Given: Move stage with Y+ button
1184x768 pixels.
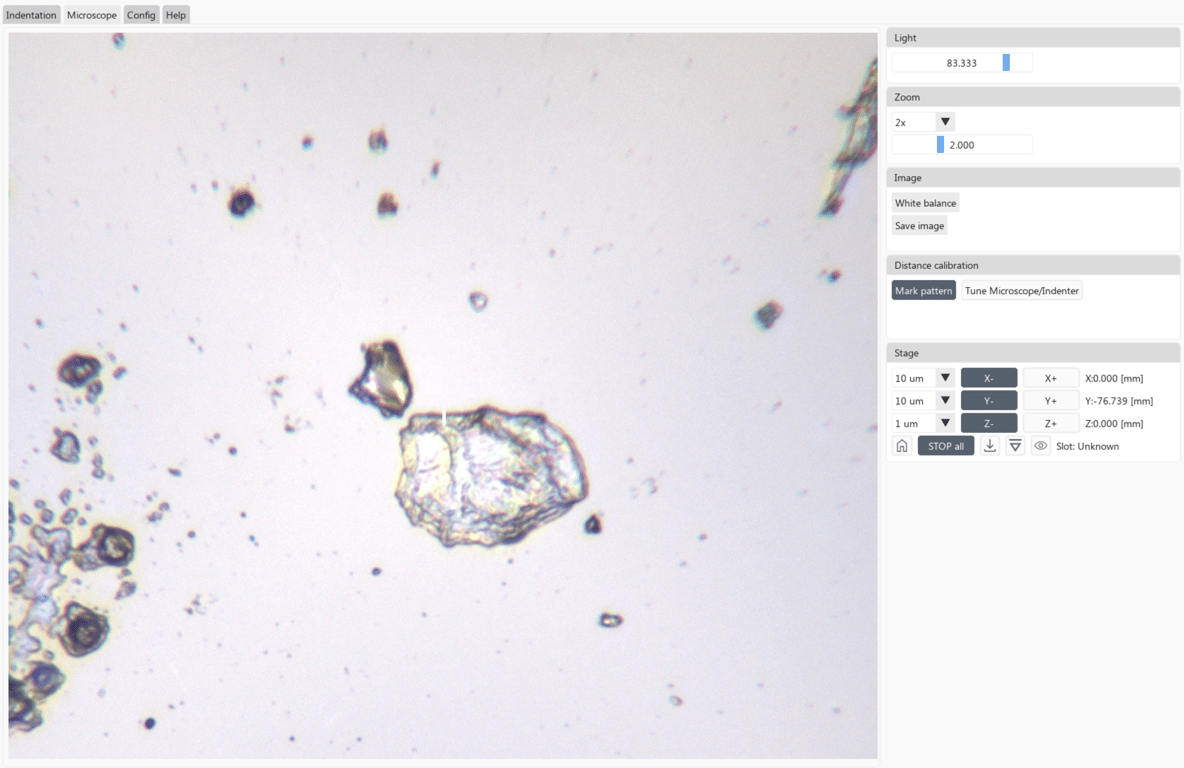Looking at the screenshot, I should 1051,400.
